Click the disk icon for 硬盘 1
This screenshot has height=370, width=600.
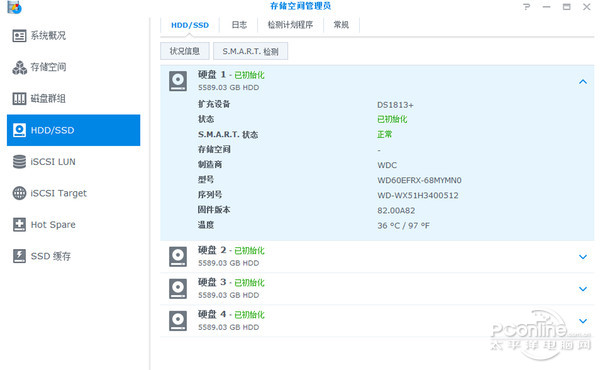(x=178, y=81)
